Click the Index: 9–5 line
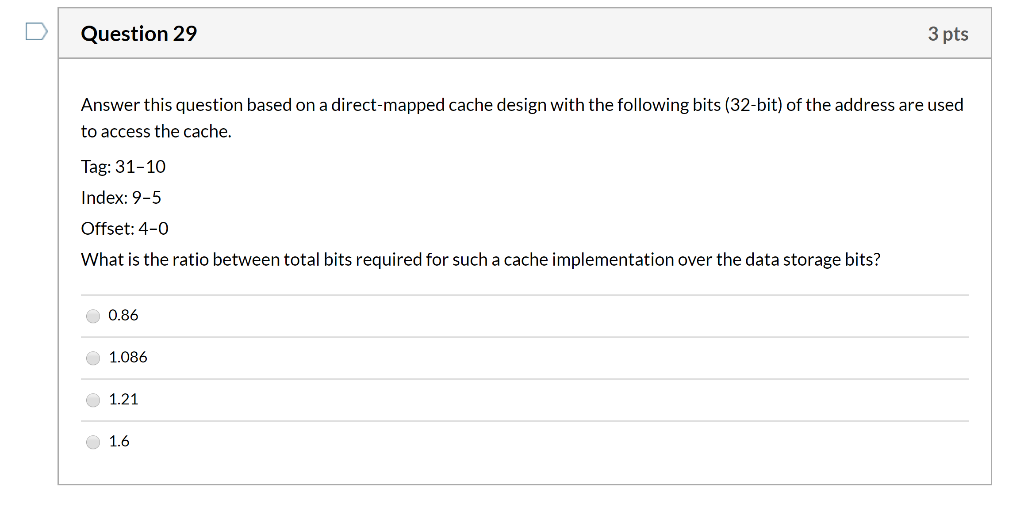 pyautogui.click(x=121, y=198)
